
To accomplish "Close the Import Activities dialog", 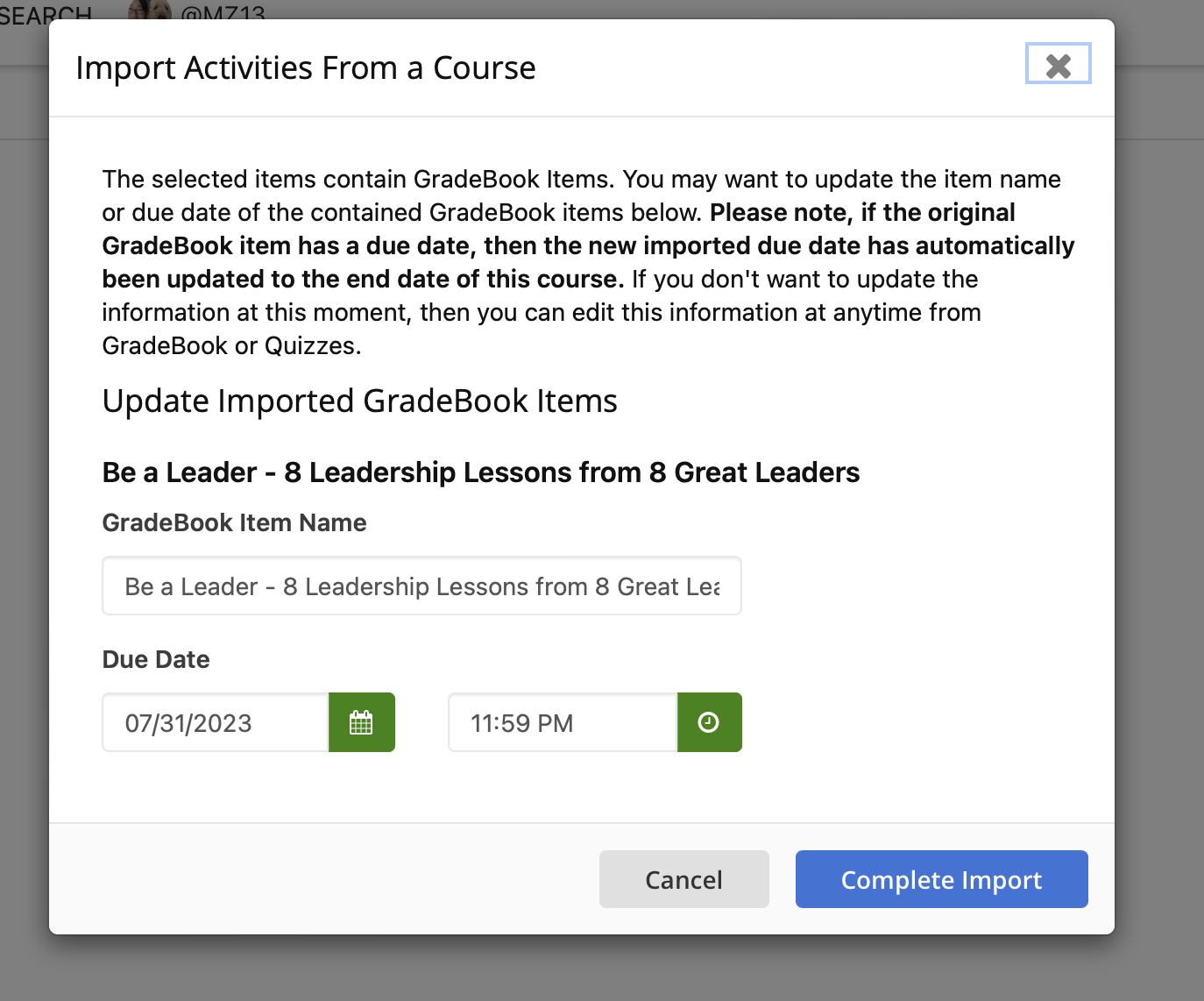I will pyautogui.click(x=1059, y=64).
